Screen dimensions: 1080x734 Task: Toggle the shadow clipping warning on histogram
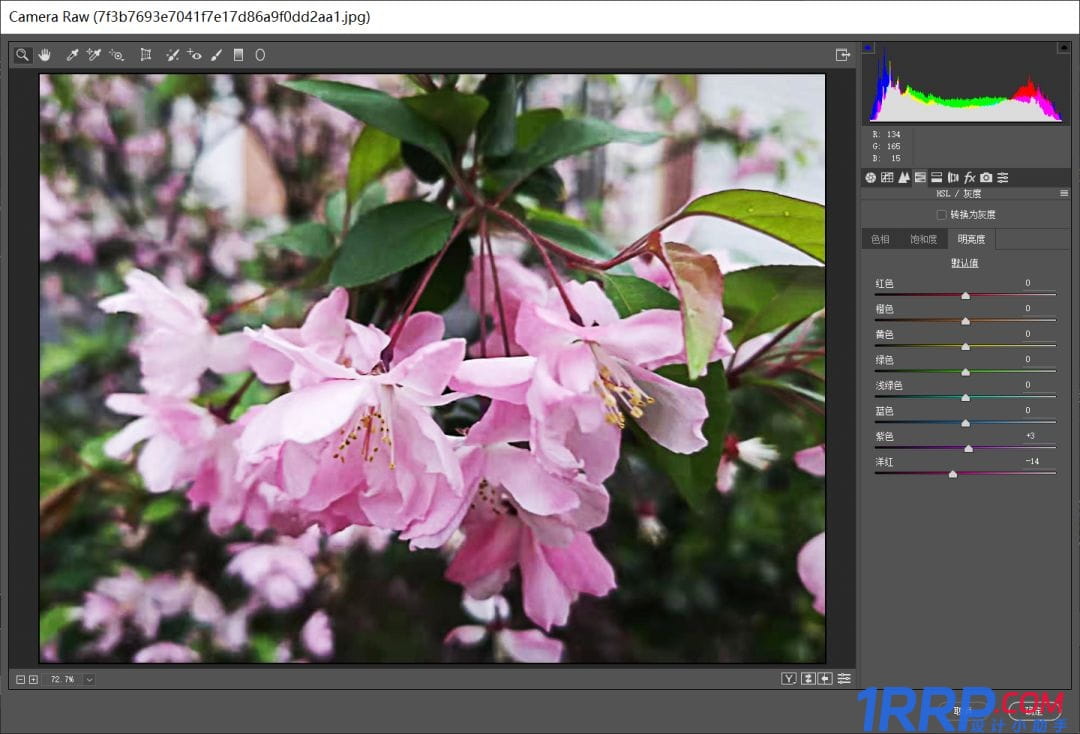point(868,48)
